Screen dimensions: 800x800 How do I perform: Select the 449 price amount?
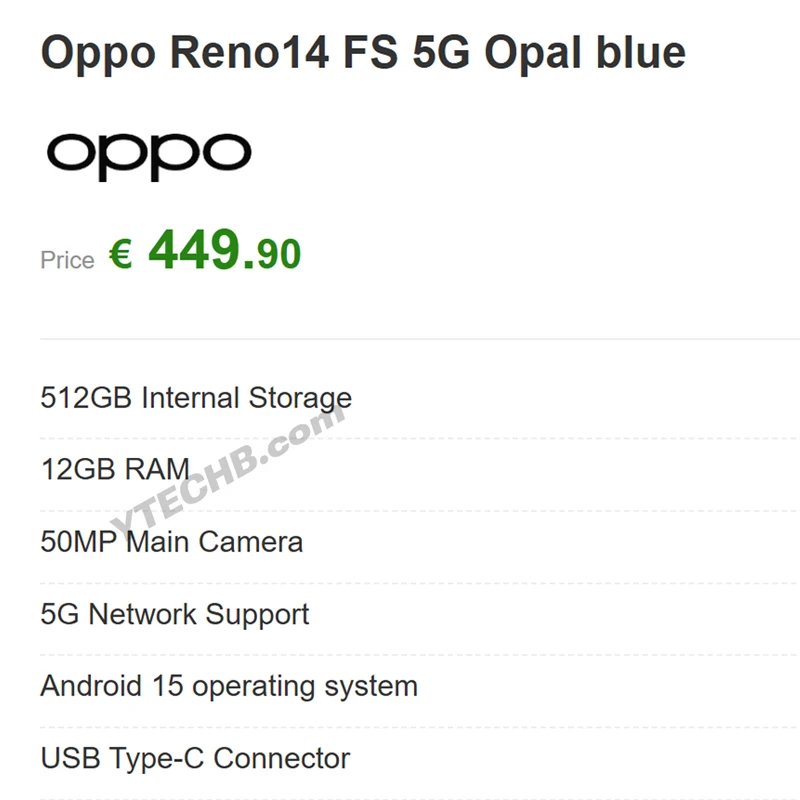point(194,250)
